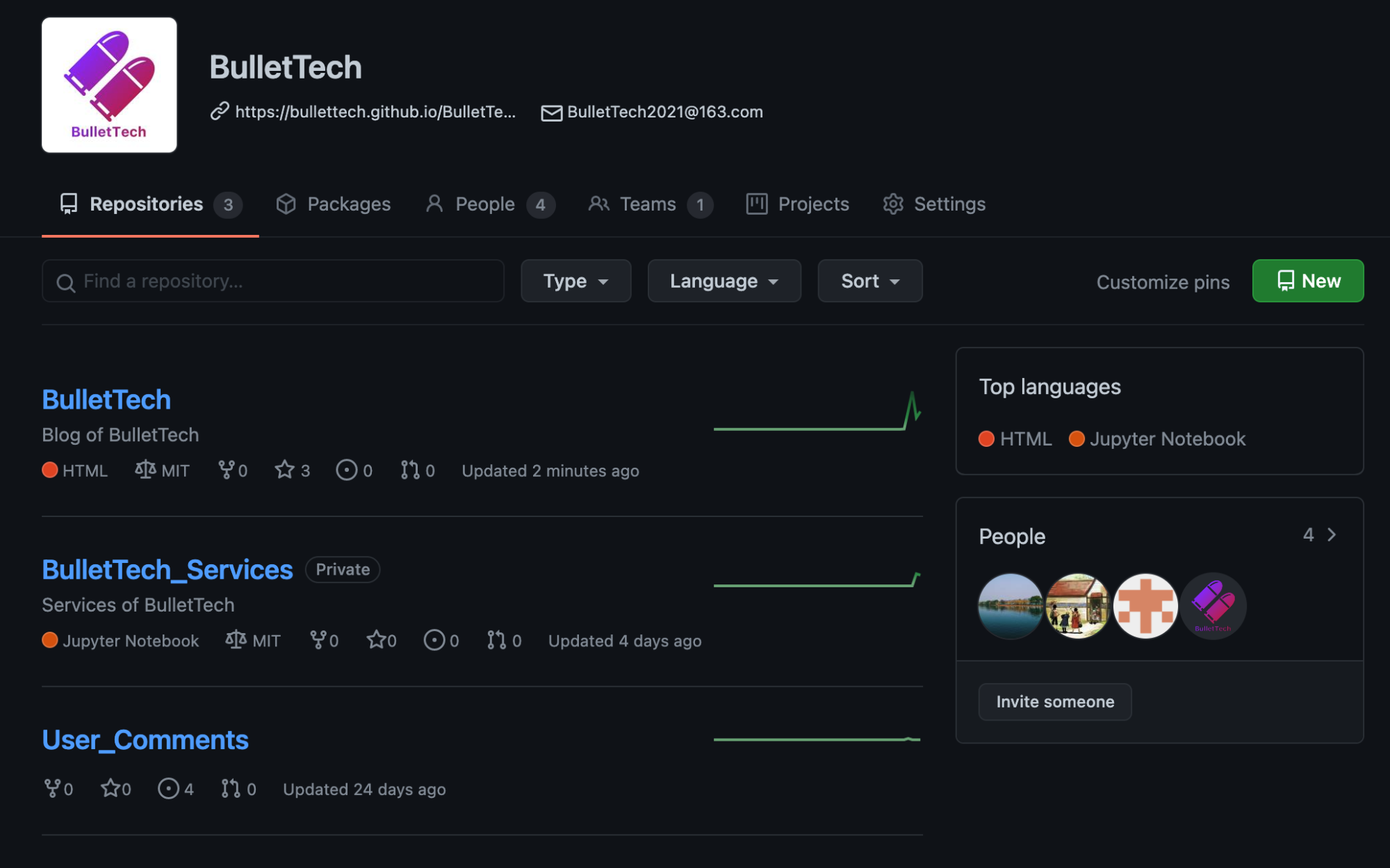
Task: Click pull request icon on BulletTech_Services
Action: click(x=496, y=640)
